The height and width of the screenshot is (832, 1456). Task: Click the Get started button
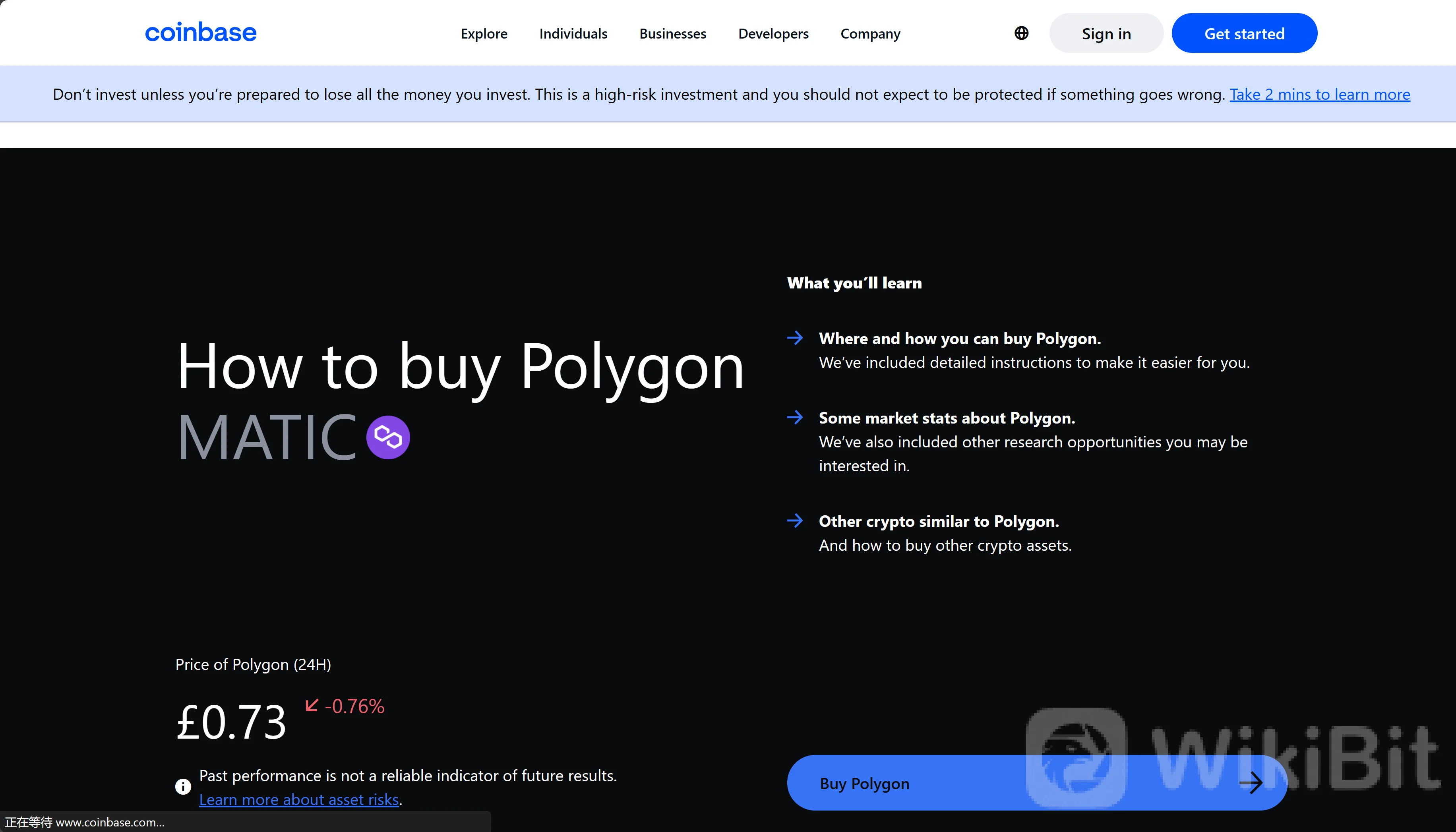(x=1245, y=33)
